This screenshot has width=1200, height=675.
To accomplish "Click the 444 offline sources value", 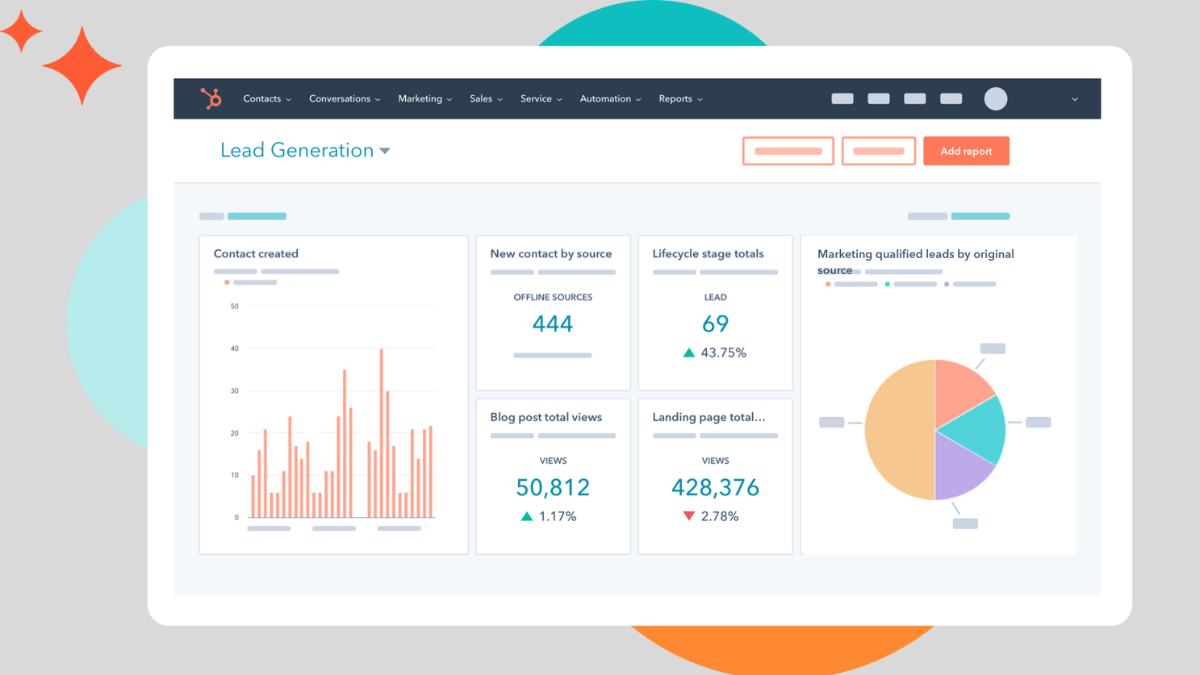I will click(x=552, y=323).
